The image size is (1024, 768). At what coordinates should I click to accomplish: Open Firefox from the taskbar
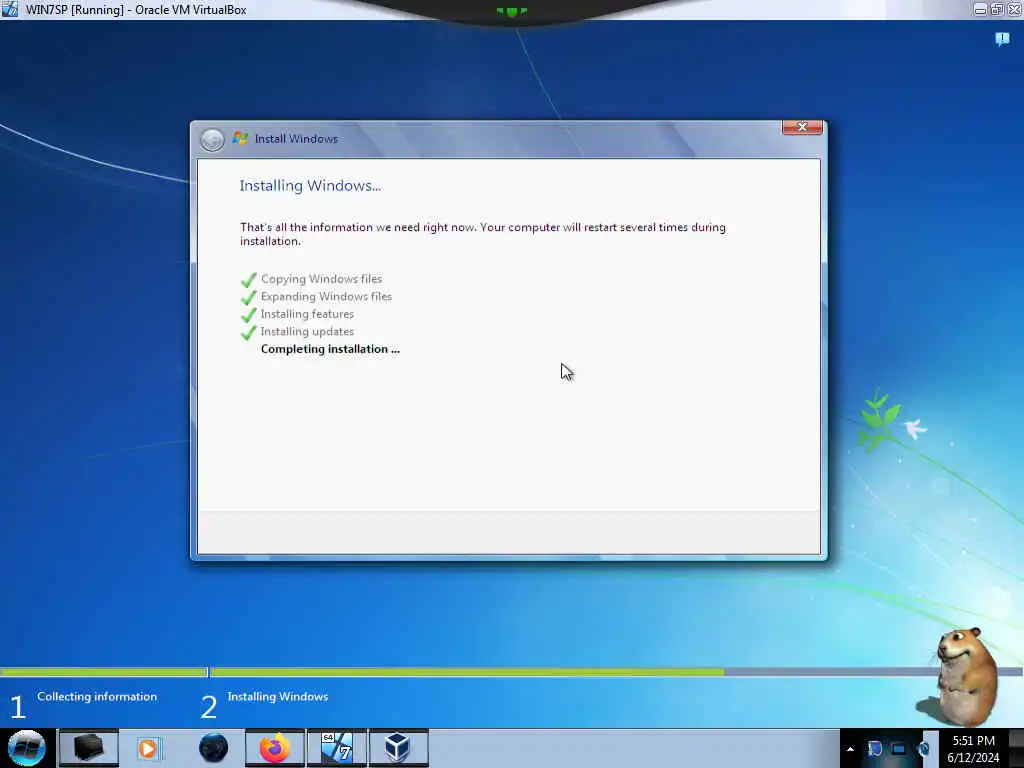275,748
